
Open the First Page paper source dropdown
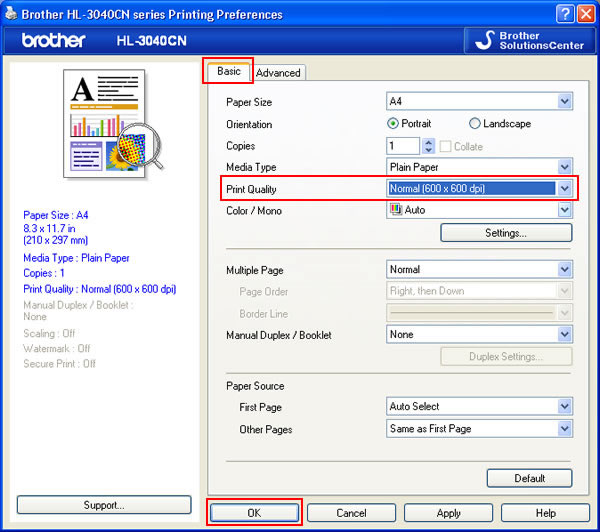[x=479, y=406]
